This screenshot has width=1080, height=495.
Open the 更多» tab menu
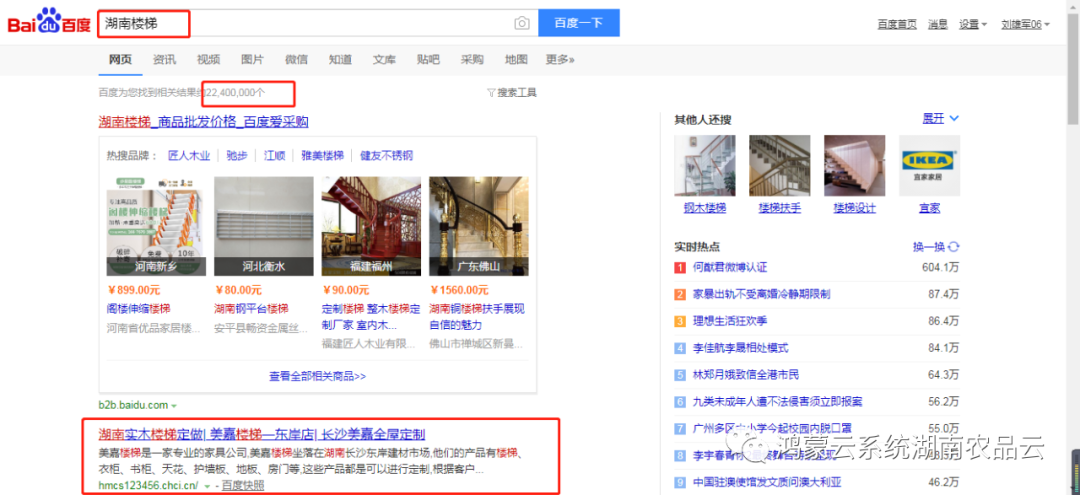(x=560, y=60)
